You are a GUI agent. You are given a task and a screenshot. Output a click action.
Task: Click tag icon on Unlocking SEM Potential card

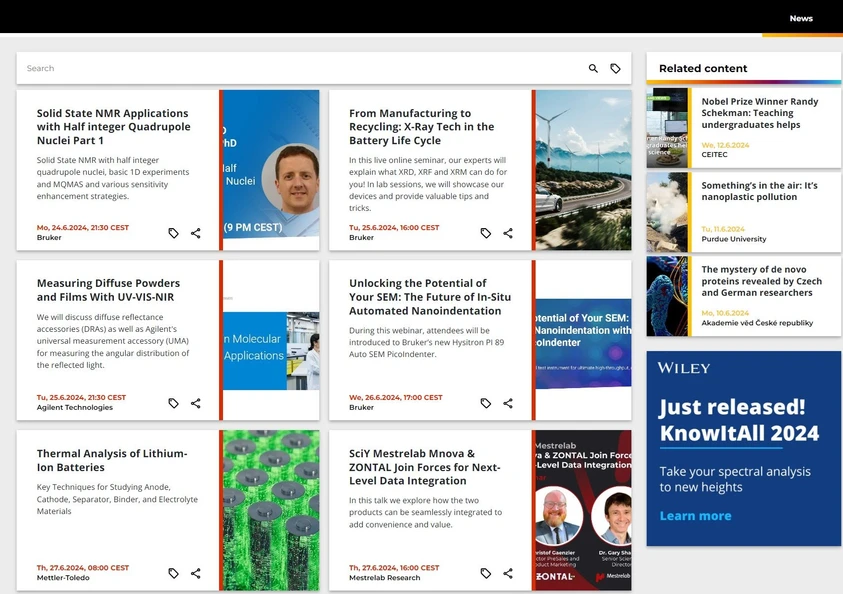coord(485,403)
